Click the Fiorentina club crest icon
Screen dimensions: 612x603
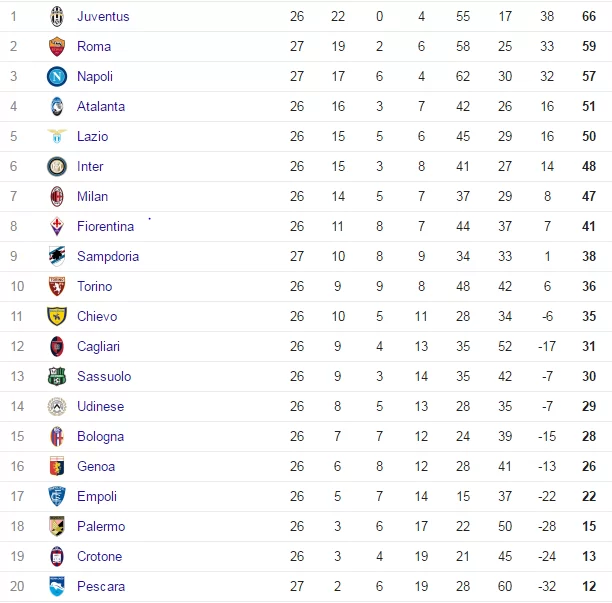56,226
